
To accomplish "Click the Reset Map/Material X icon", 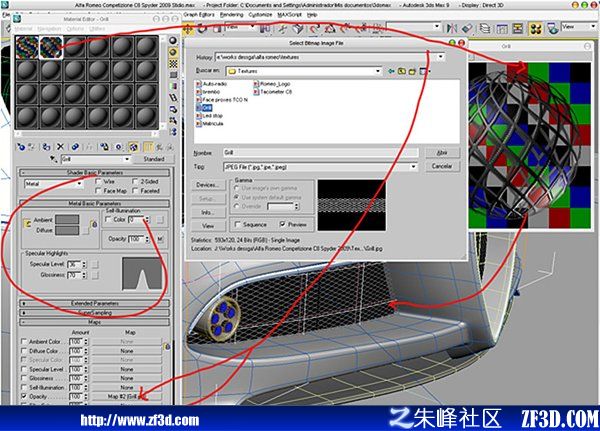I will [60, 147].
